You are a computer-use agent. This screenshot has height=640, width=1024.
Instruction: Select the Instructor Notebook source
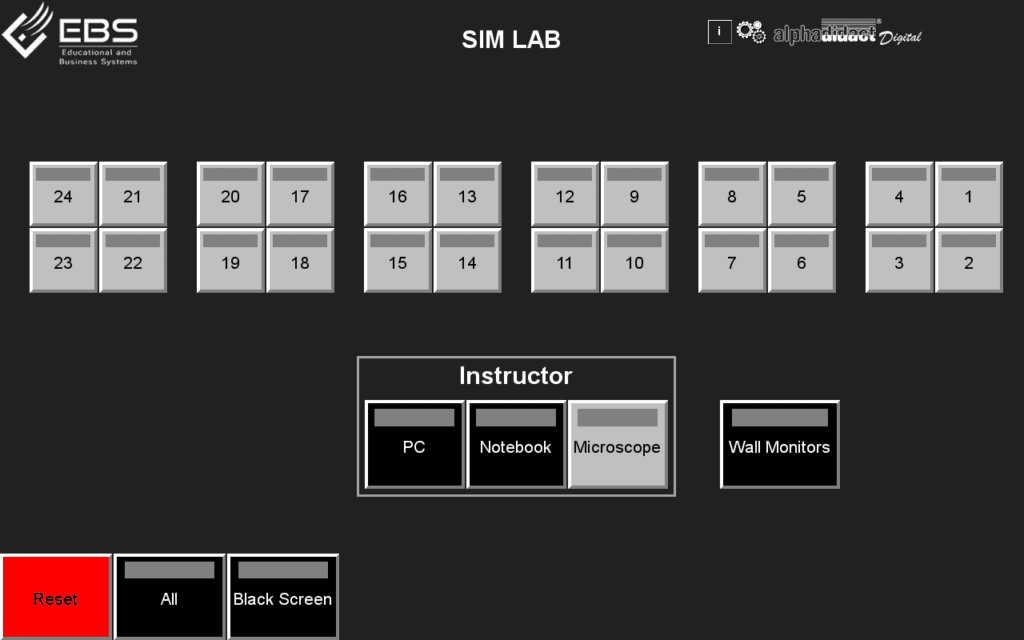pyautogui.click(x=516, y=444)
